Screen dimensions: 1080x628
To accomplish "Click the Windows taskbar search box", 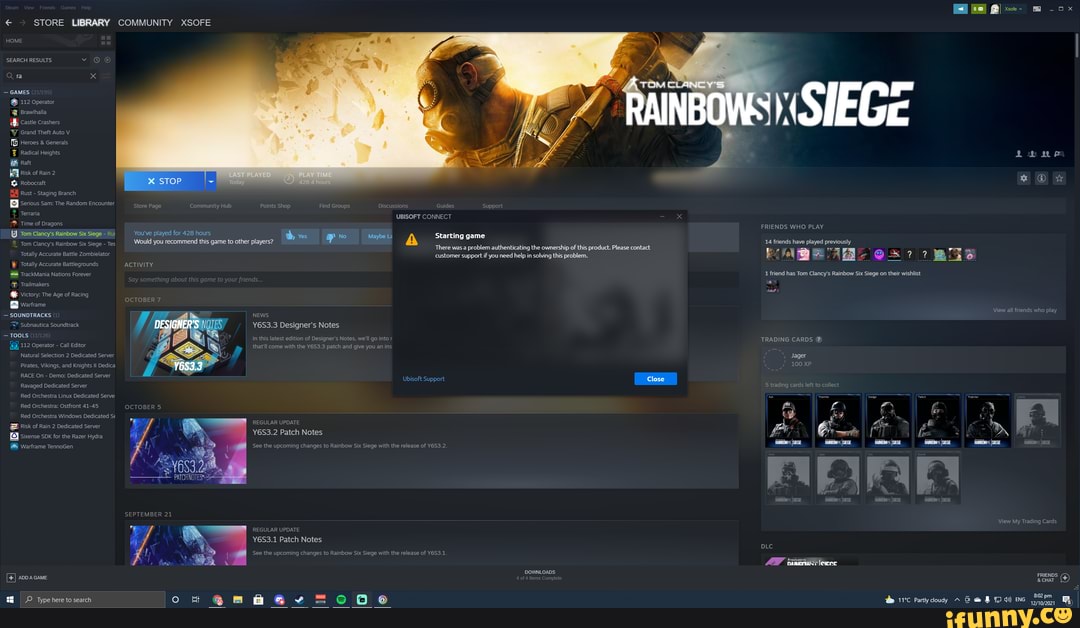I will [93, 600].
